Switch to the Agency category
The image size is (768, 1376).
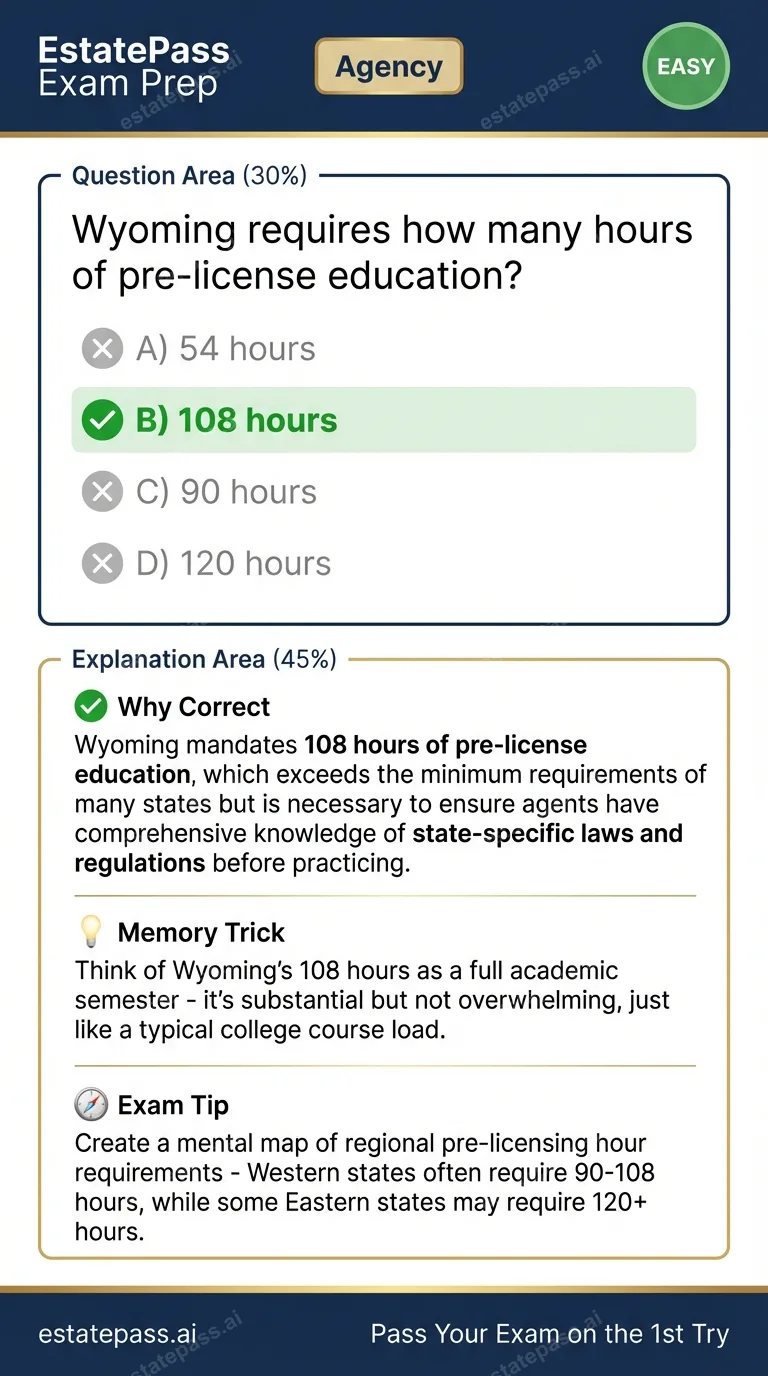click(x=388, y=66)
